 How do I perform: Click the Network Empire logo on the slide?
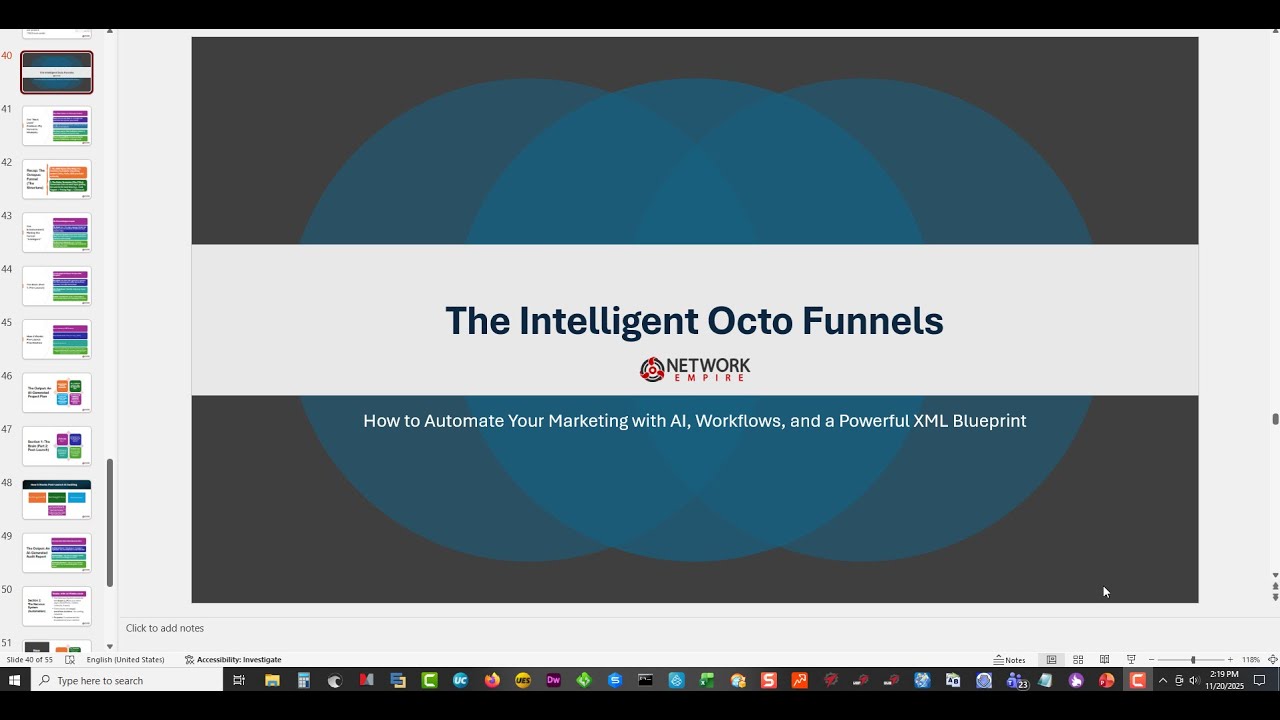point(695,369)
